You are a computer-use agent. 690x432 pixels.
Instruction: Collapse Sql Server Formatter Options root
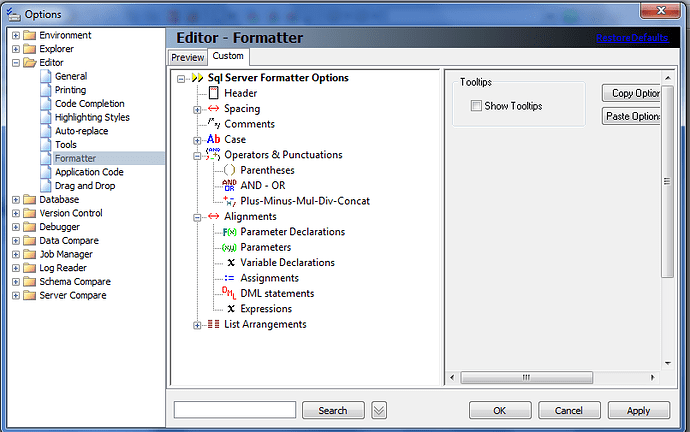181,79
